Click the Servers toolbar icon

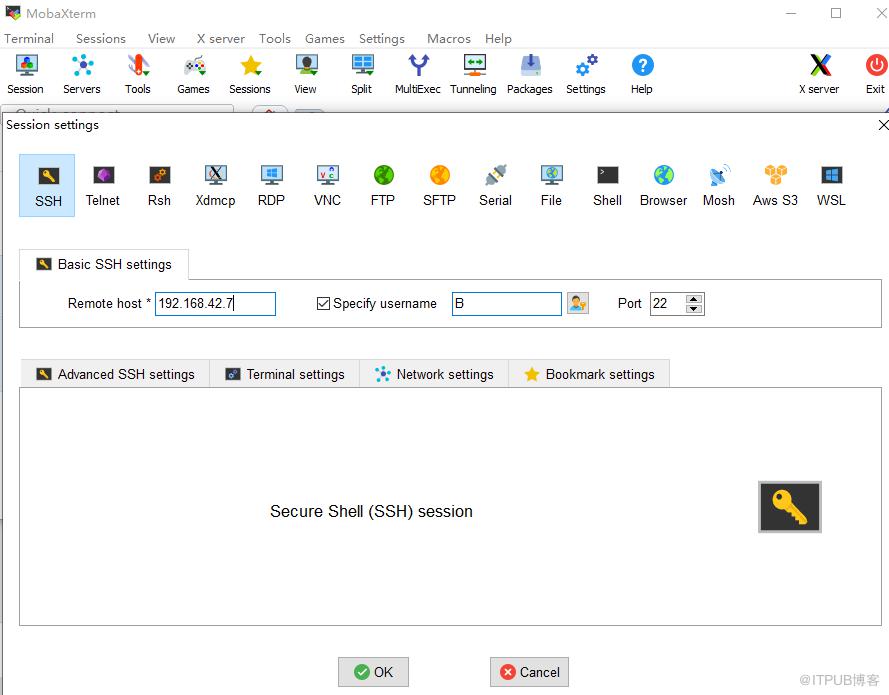pyautogui.click(x=82, y=74)
